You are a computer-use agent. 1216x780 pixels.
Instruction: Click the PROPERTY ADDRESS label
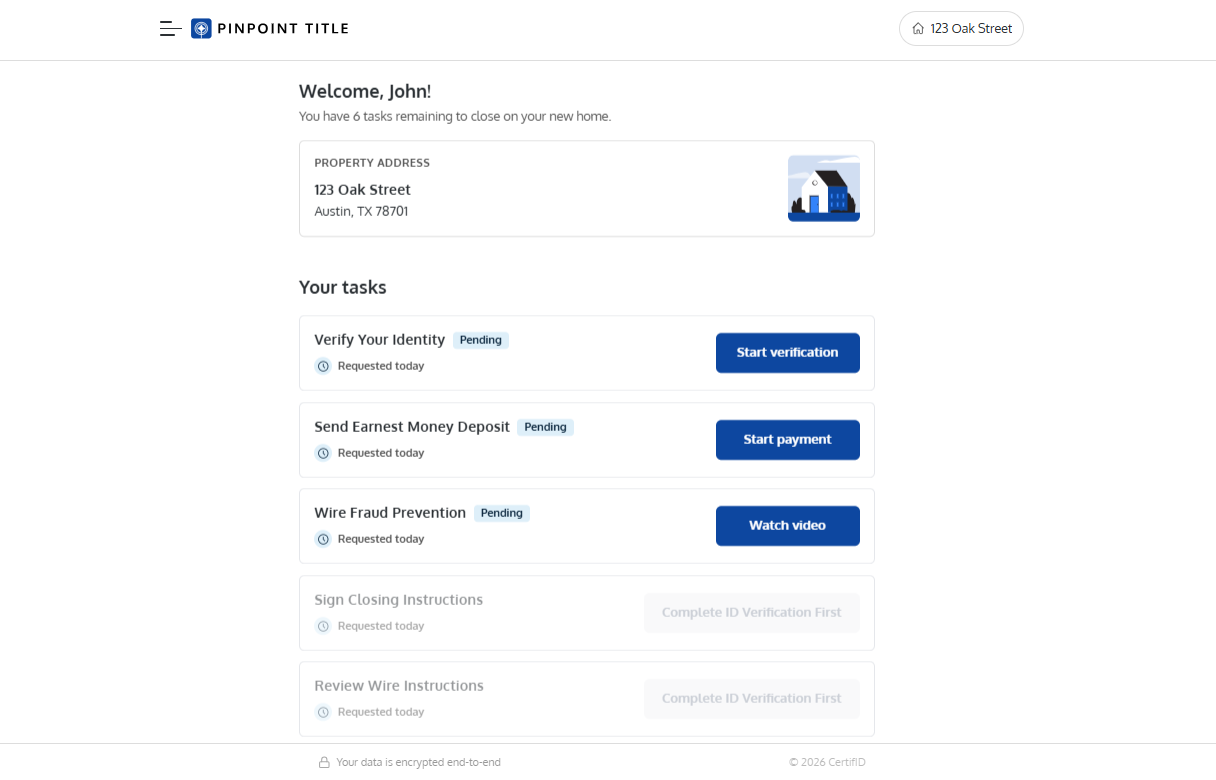(x=372, y=163)
